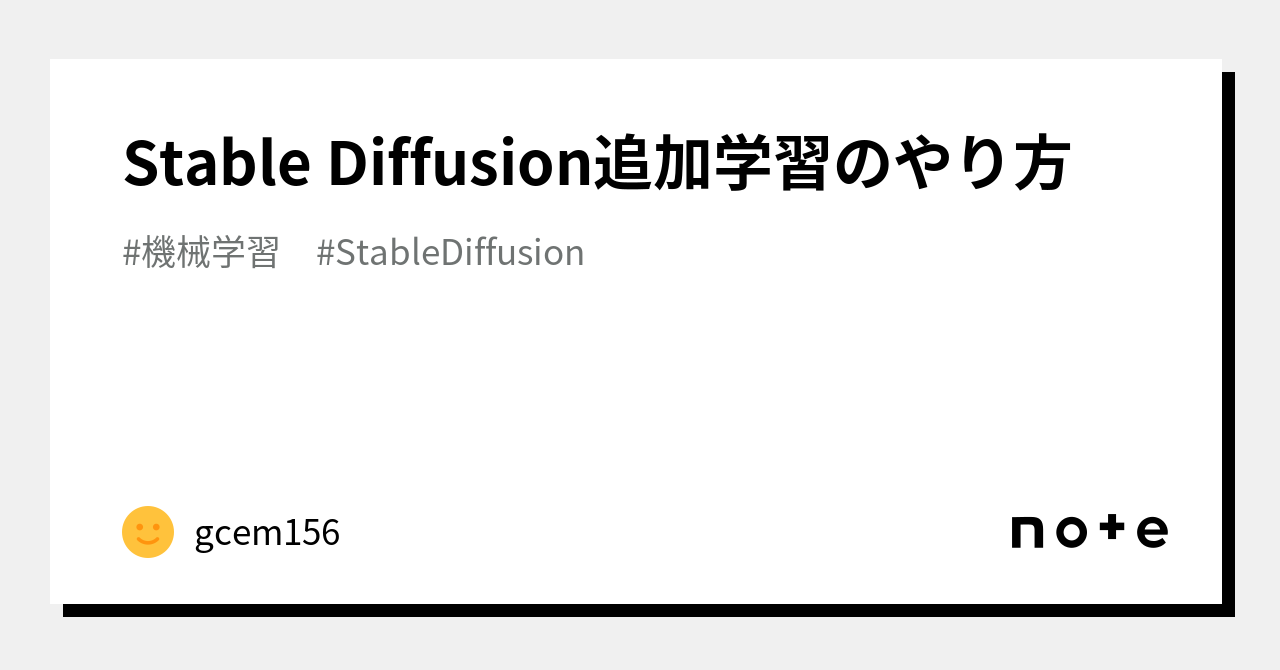The height and width of the screenshot is (670, 1280).
Task: Open the #StableDiffusion hashtag
Action: (x=450, y=253)
